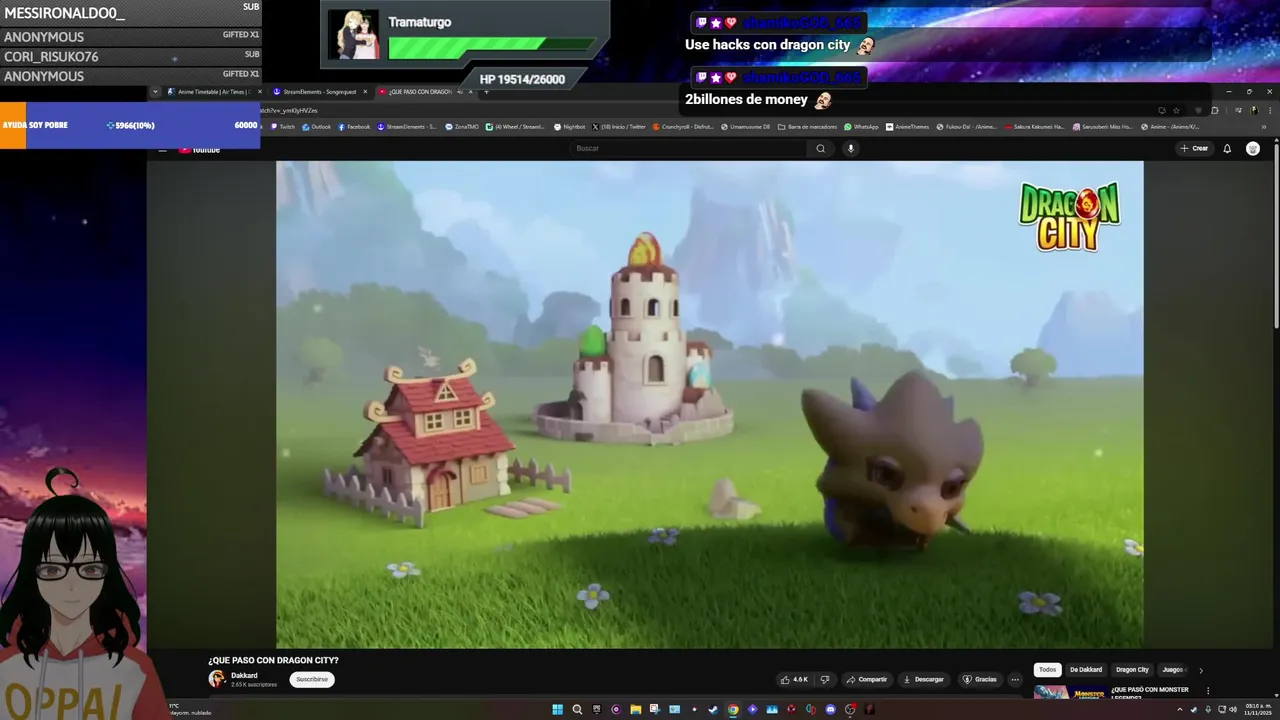
Task: Click the Crear create button
Action: [x=1194, y=148]
